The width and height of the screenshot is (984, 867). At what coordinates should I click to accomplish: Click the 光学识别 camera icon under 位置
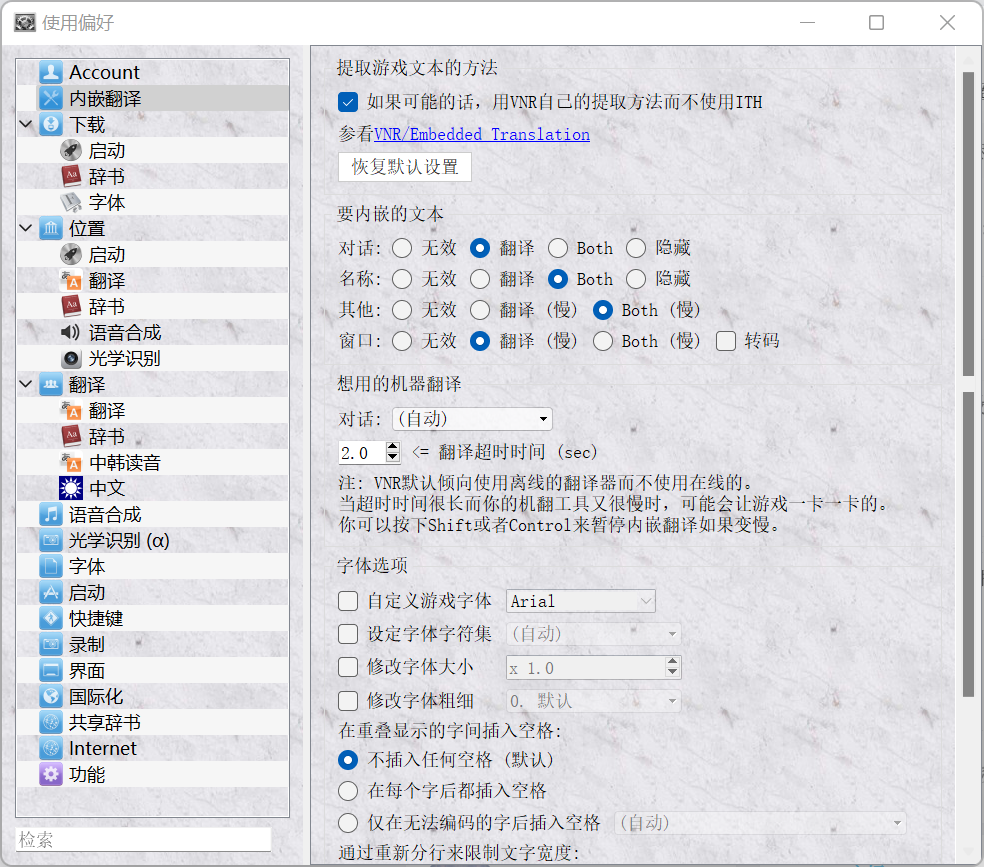click(71, 359)
